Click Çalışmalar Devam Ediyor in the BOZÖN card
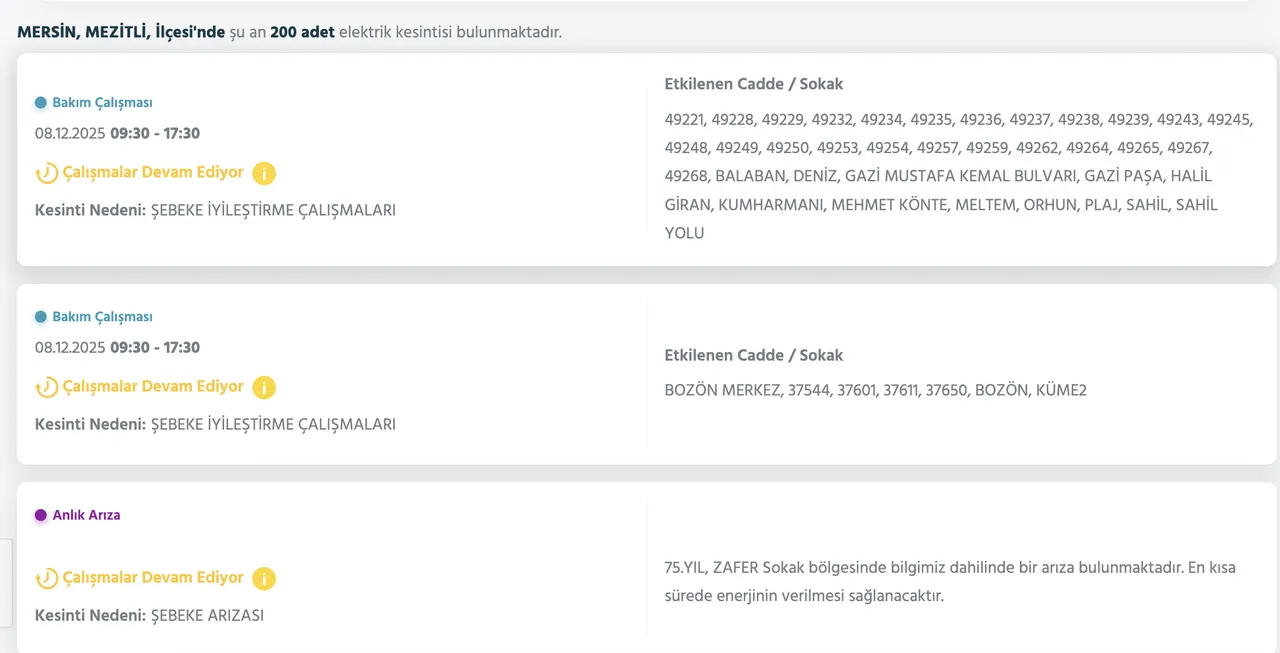 (153, 386)
